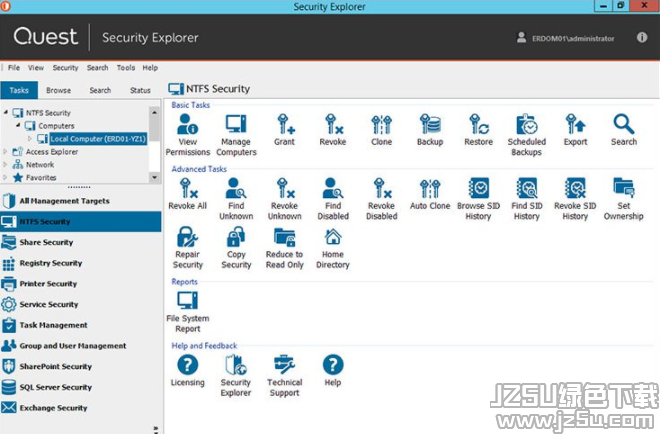Expand the Access Explorer node
Image resolution: width=660 pixels, height=434 pixels.
[x=5, y=152]
